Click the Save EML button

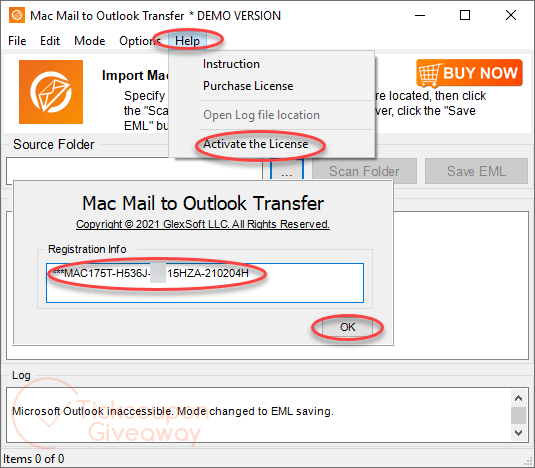click(476, 171)
